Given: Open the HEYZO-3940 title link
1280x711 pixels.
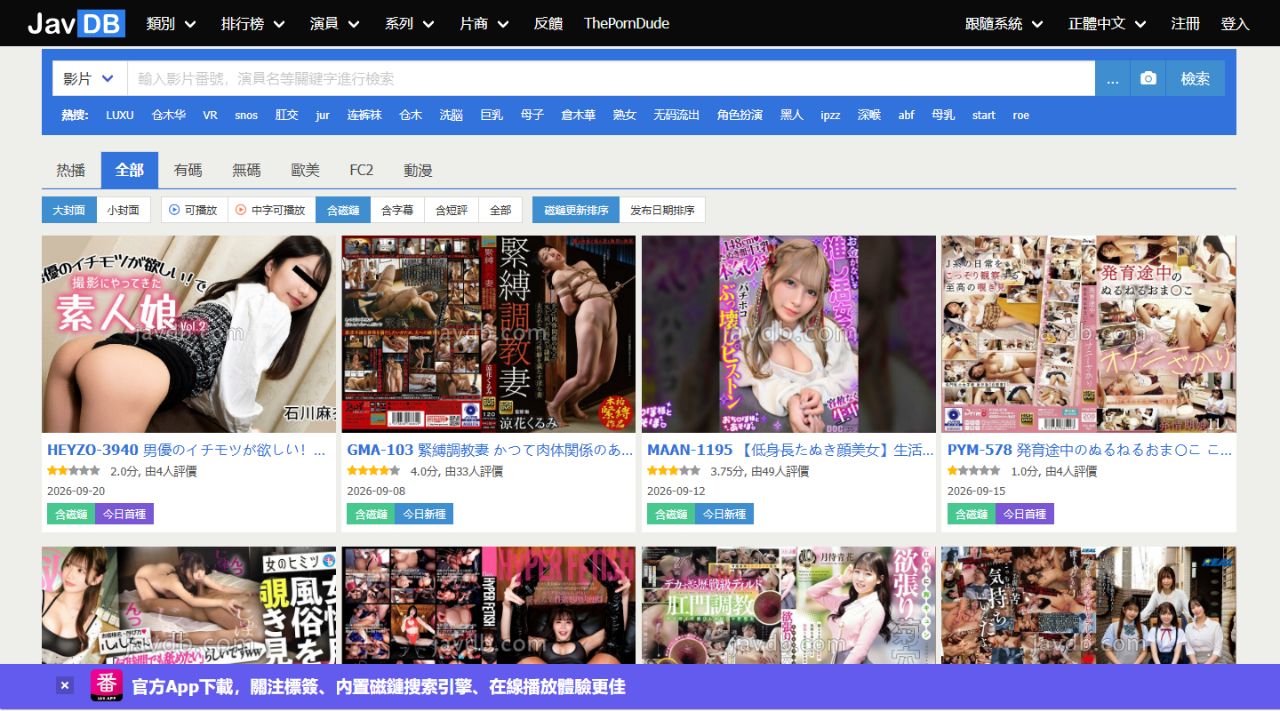Looking at the screenshot, I should (x=187, y=450).
